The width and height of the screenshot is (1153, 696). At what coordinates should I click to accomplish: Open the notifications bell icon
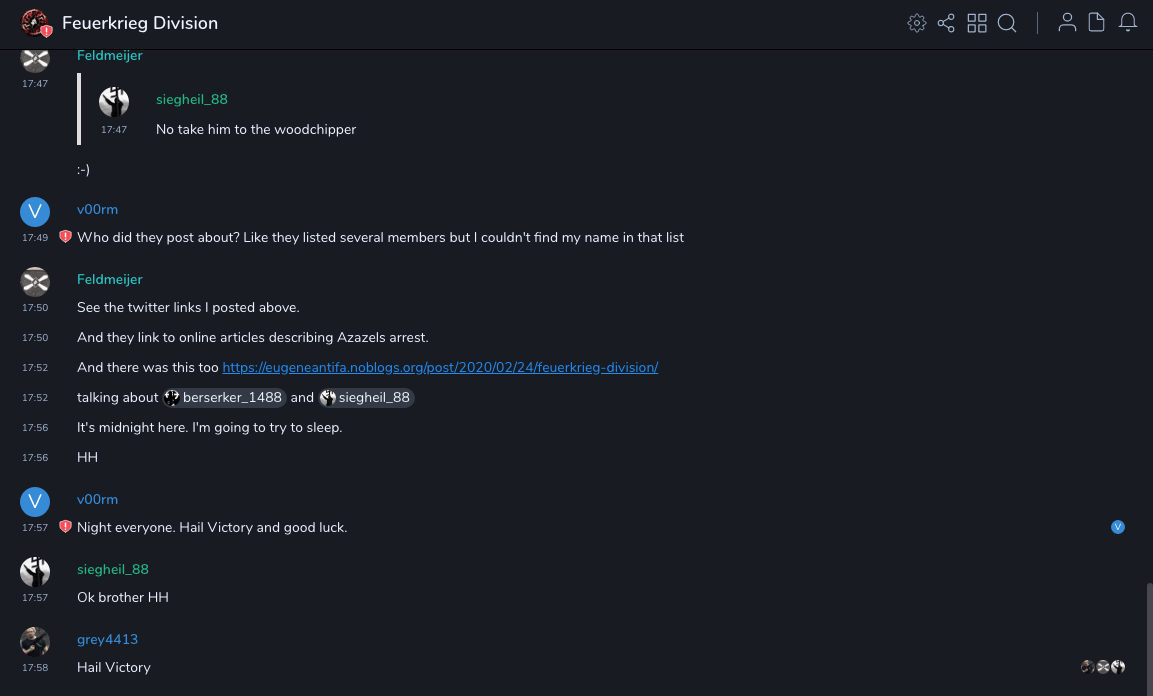pos(1128,23)
